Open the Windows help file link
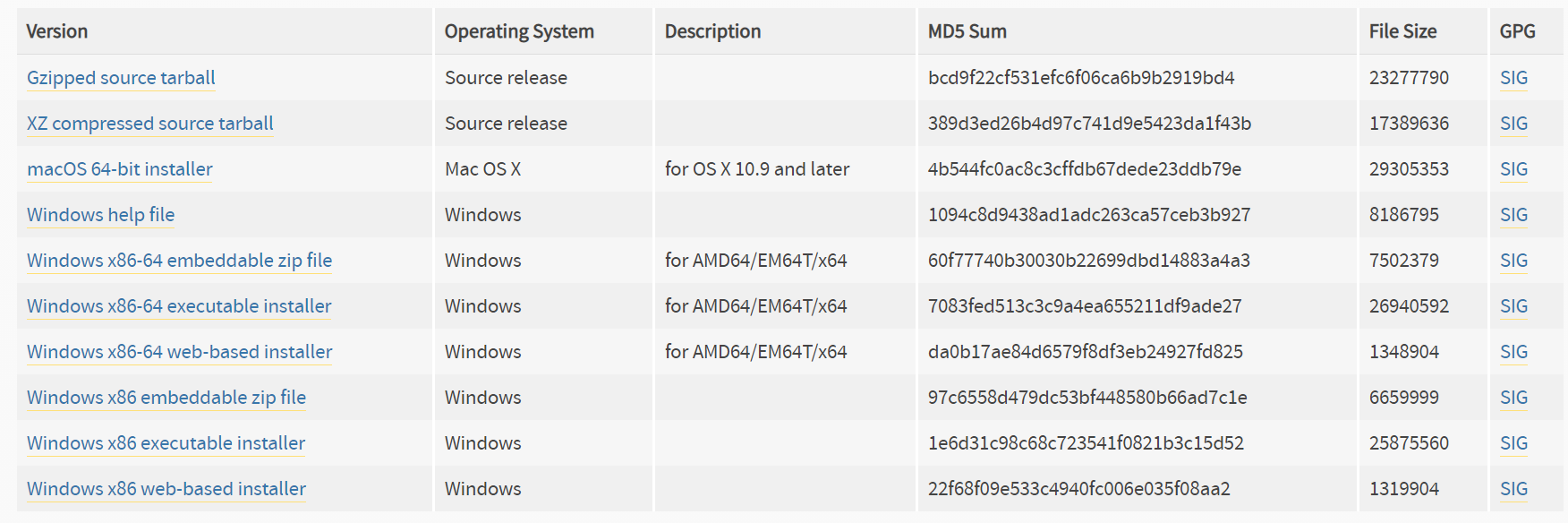Screen dimensions: 1568x523 click(x=100, y=215)
